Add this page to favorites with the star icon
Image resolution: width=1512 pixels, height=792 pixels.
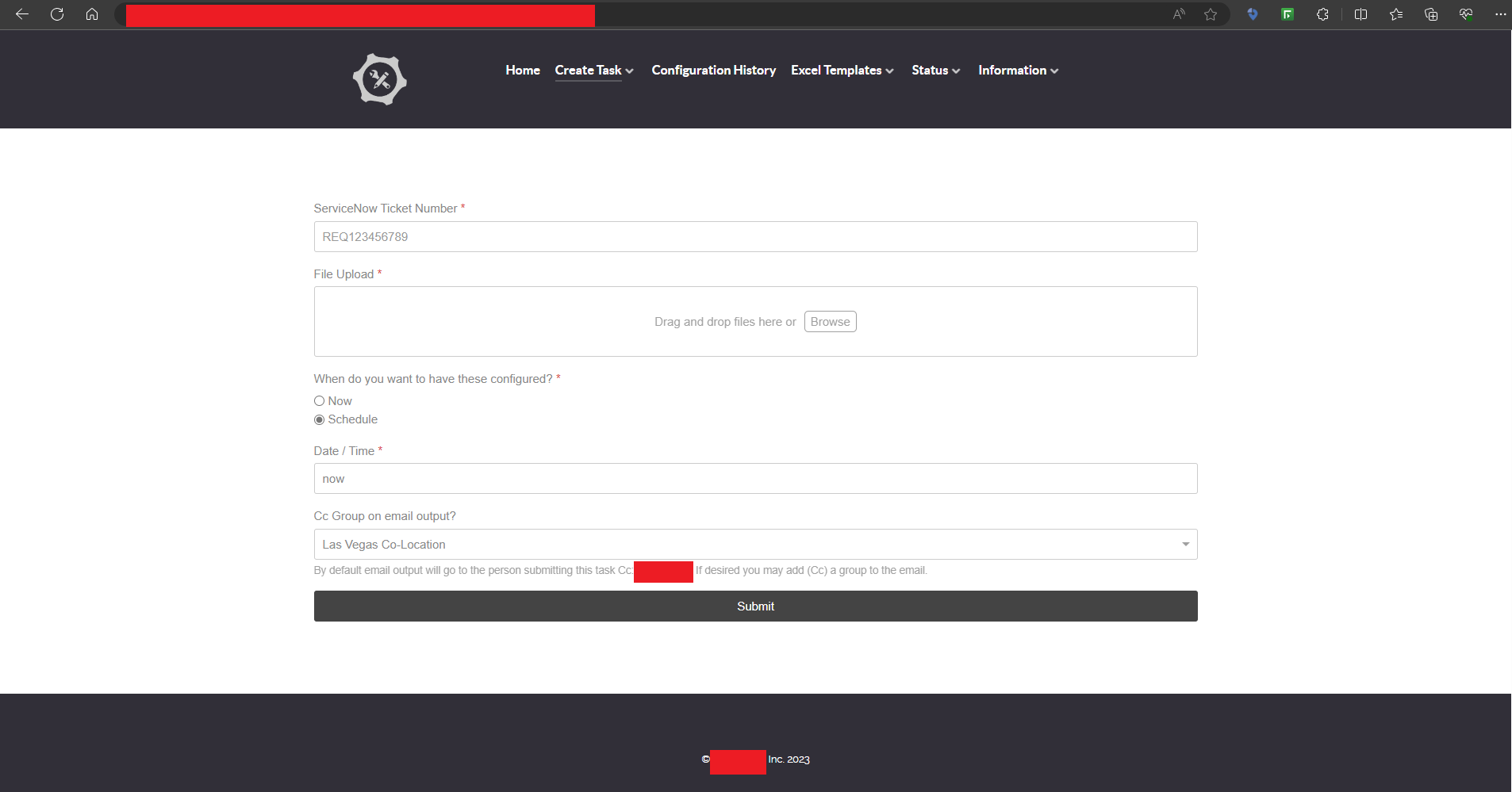click(1210, 14)
